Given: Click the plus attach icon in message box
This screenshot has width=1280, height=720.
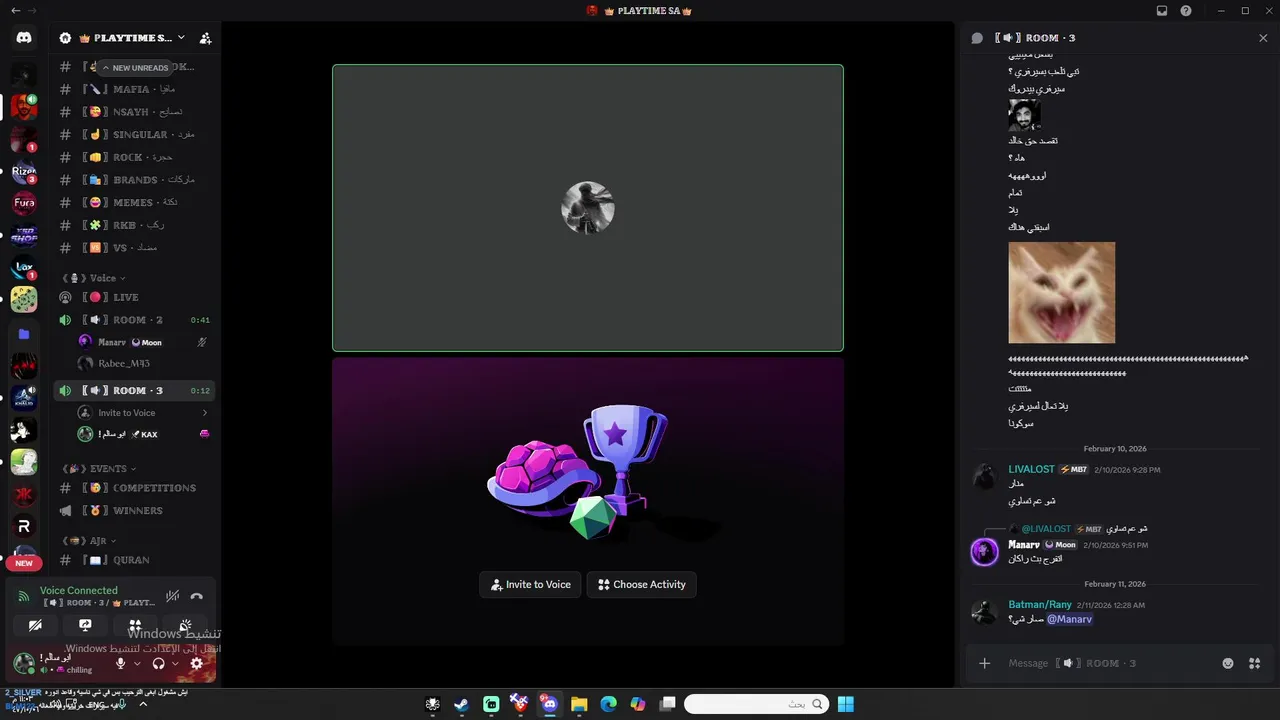Looking at the screenshot, I should click(x=984, y=663).
